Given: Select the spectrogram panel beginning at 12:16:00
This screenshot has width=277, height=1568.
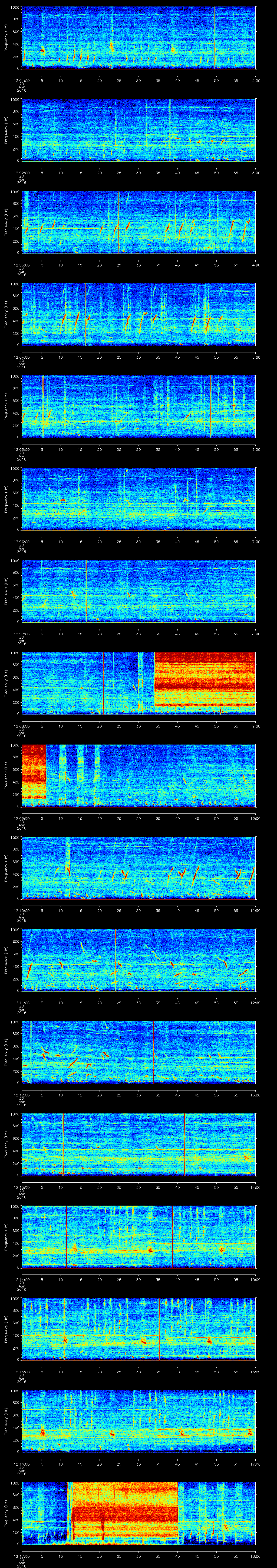Looking at the screenshot, I should pyautogui.click(x=138, y=1421).
